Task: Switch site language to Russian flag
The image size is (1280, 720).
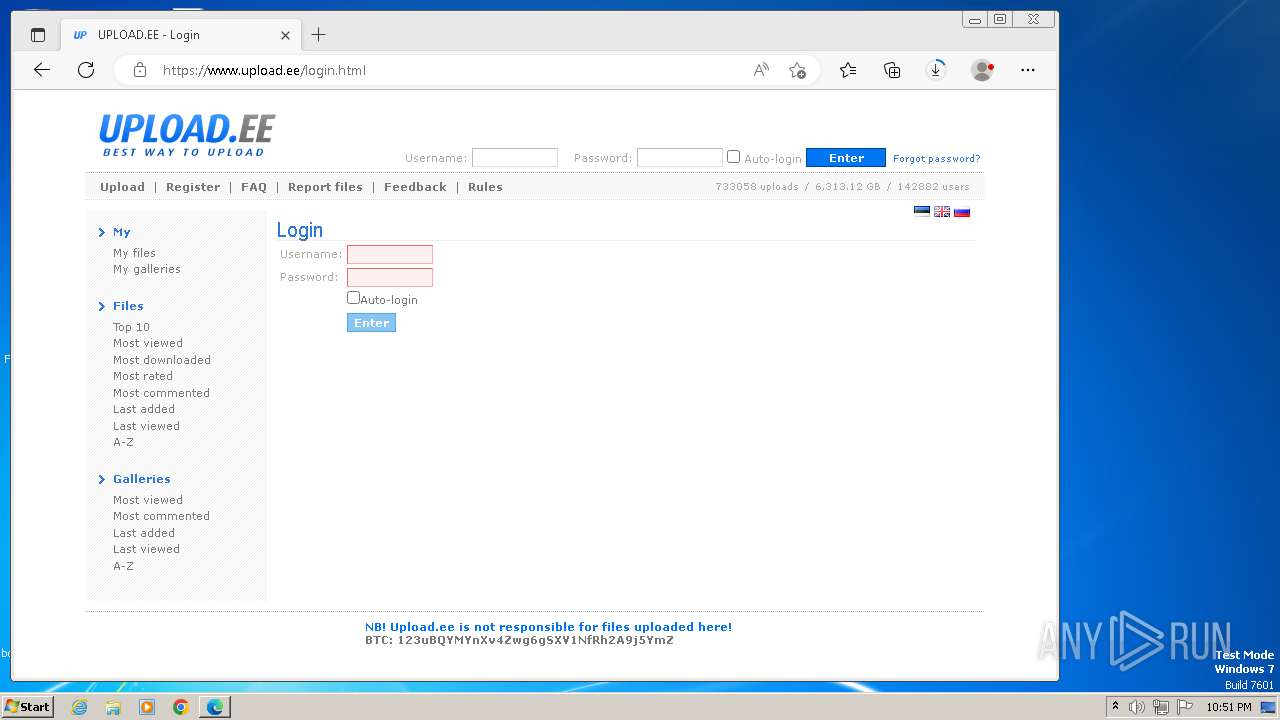Action: (x=962, y=211)
